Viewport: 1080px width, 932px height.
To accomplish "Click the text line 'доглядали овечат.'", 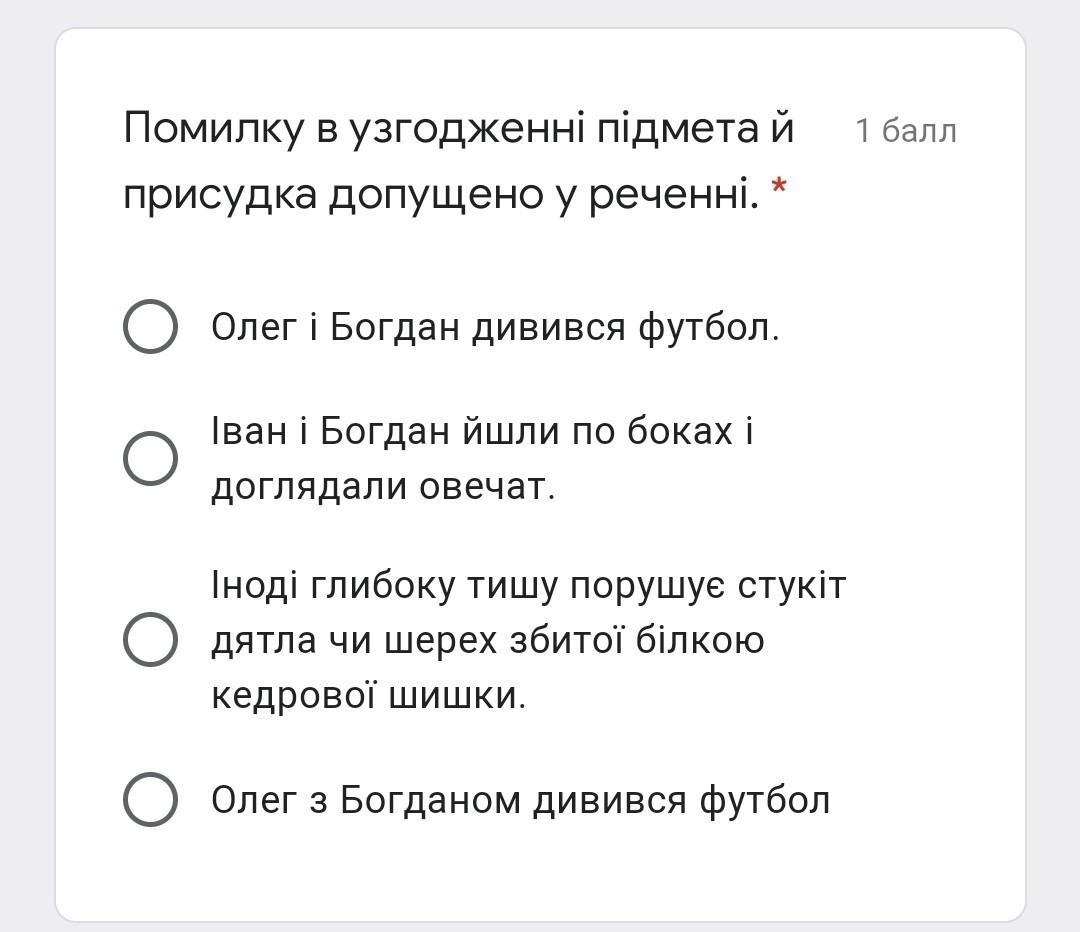I will coord(383,487).
